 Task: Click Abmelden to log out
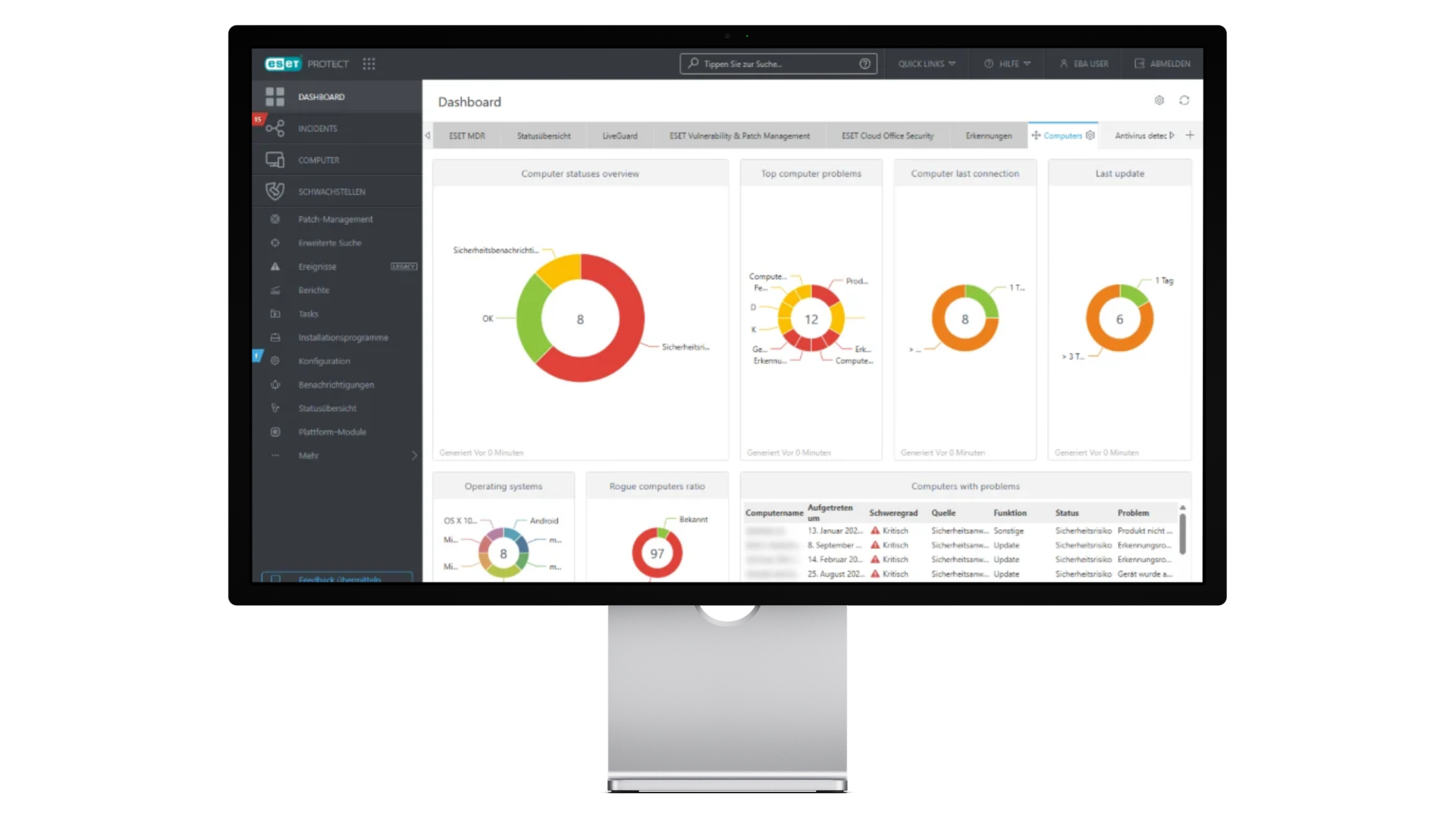[x=1162, y=64]
